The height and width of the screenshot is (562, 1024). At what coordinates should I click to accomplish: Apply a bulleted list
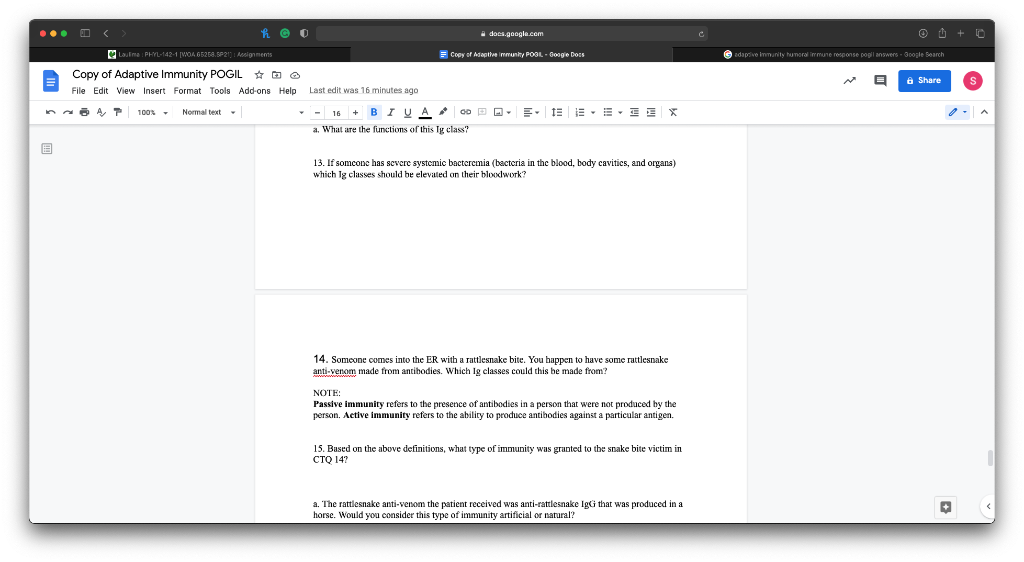point(608,112)
